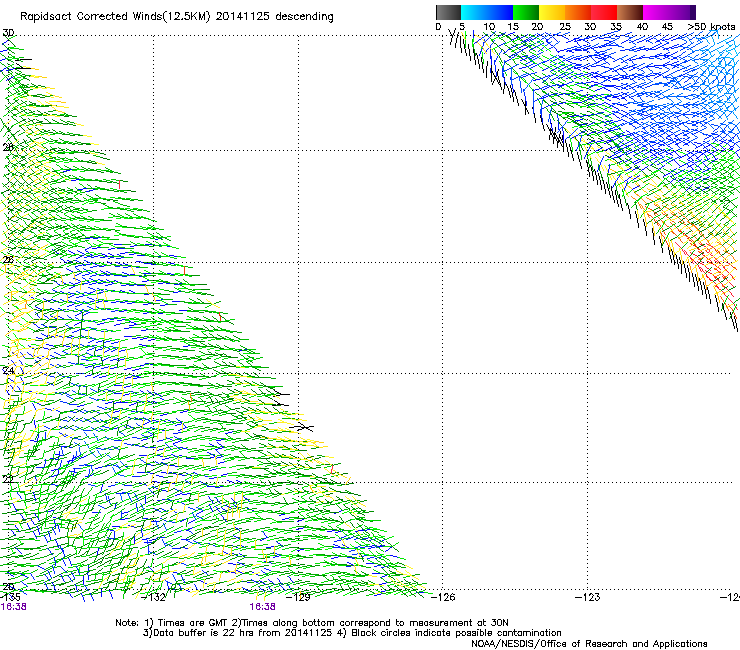Click the green 15-20 knots legend swatch
740x650 pixels.
pos(526,12)
